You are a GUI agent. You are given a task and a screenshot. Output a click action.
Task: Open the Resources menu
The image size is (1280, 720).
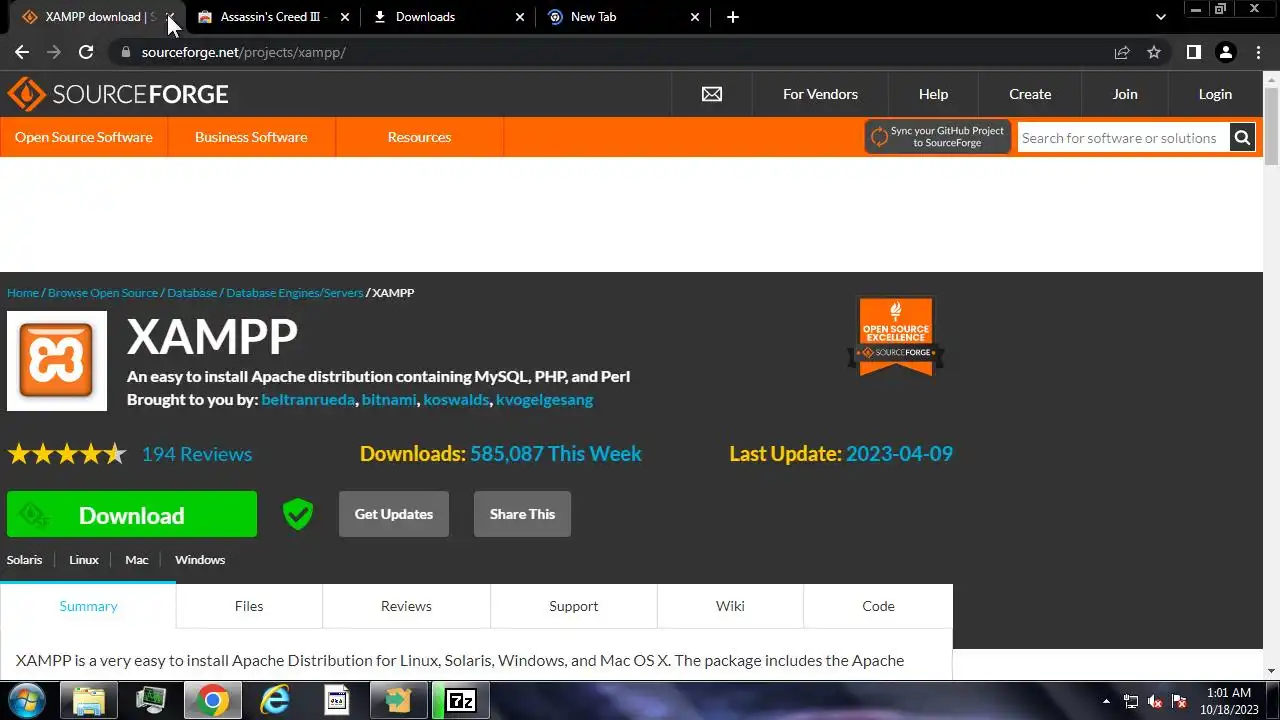[419, 137]
